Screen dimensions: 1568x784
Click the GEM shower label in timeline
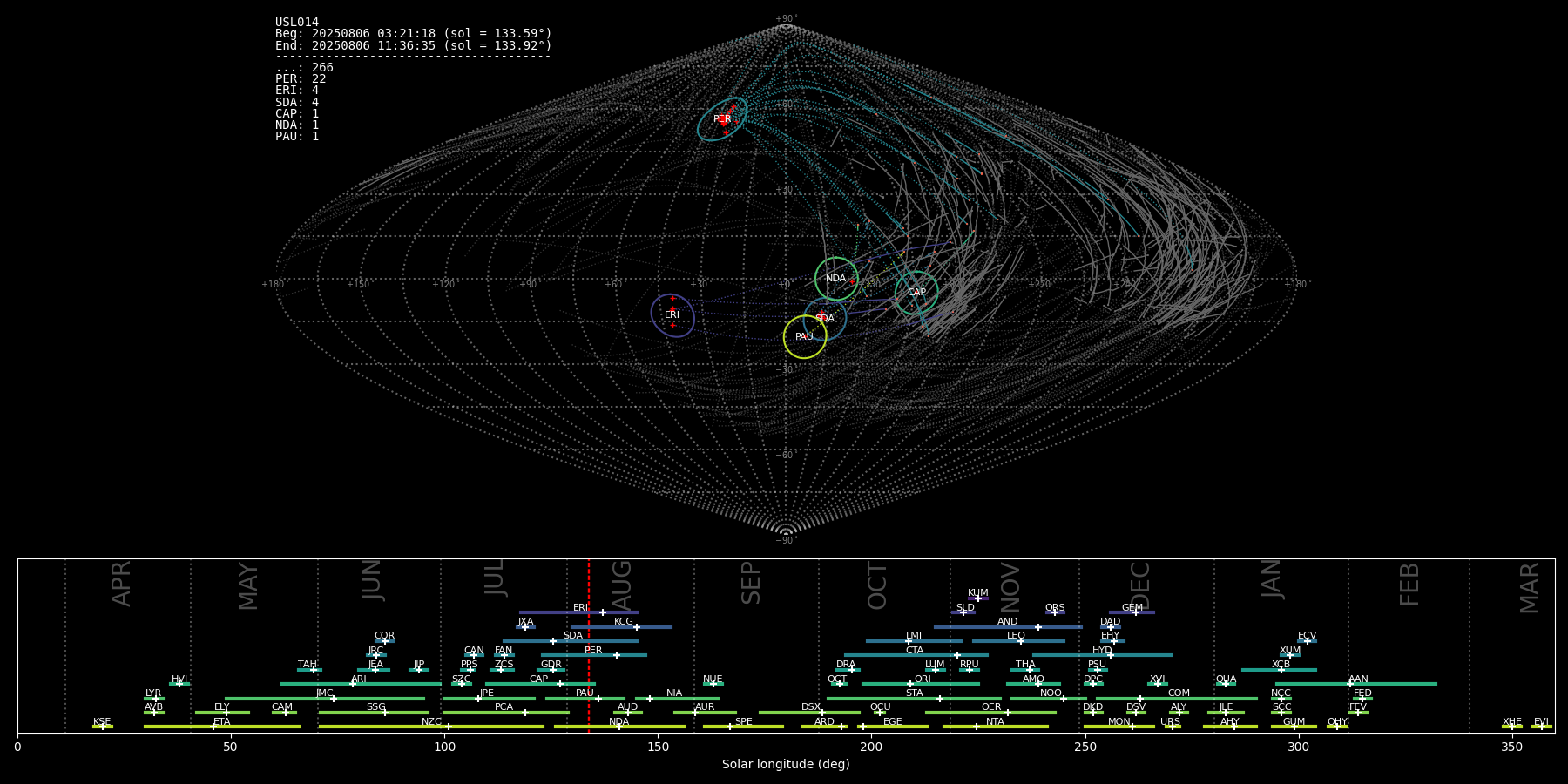pyautogui.click(x=1132, y=608)
